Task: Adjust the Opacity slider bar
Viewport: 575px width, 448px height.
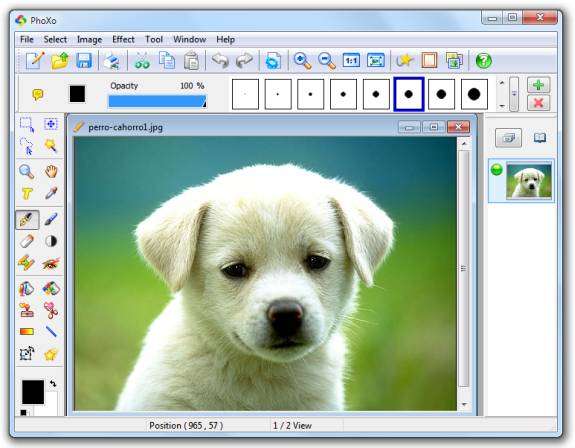Action: click(157, 102)
